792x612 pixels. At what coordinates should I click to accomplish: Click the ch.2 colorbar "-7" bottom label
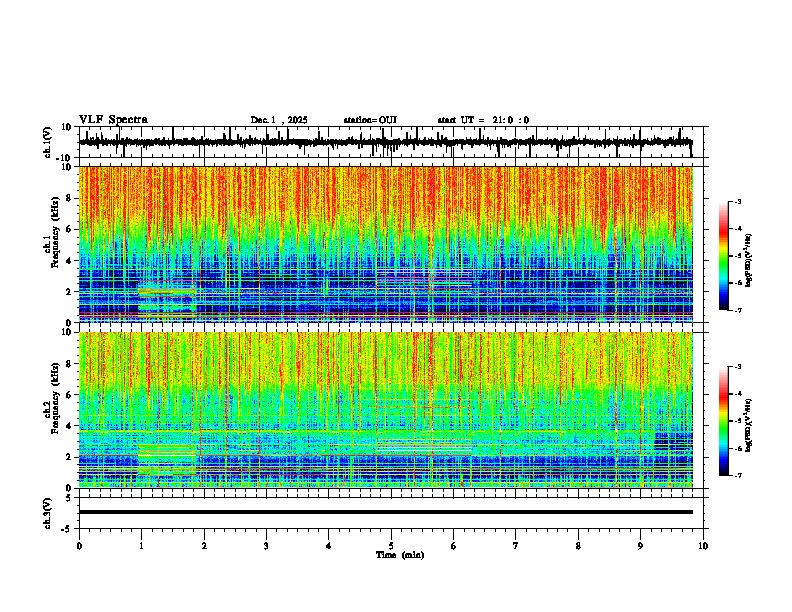[737, 475]
